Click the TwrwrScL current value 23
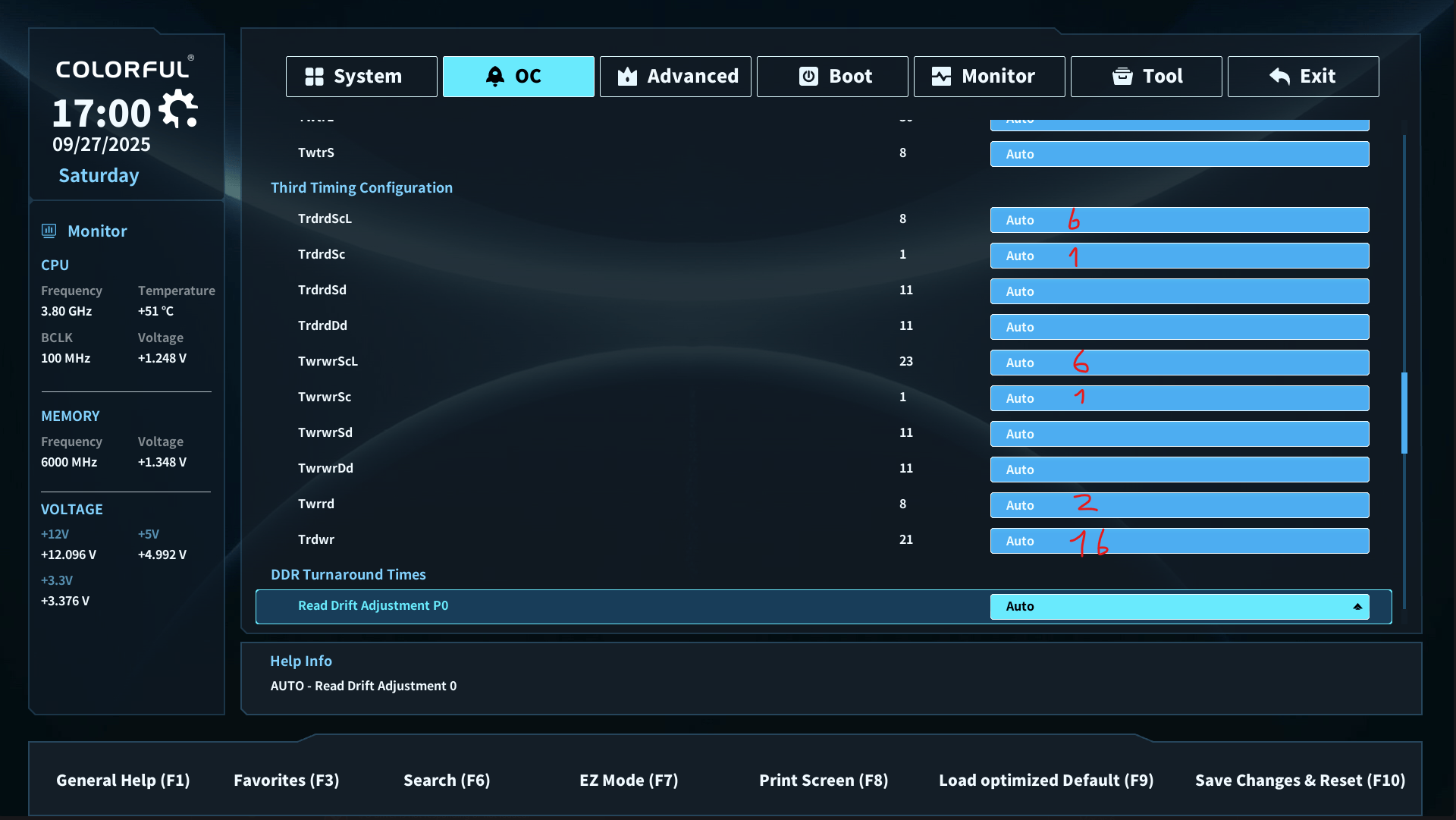This screenshot has height=820, width=1456. coord(906,361)
